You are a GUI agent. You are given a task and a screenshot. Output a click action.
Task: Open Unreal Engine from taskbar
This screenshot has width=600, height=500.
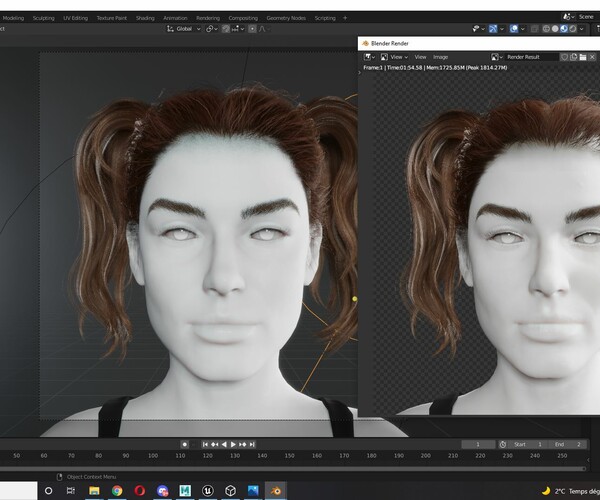[x=208, y=490]
